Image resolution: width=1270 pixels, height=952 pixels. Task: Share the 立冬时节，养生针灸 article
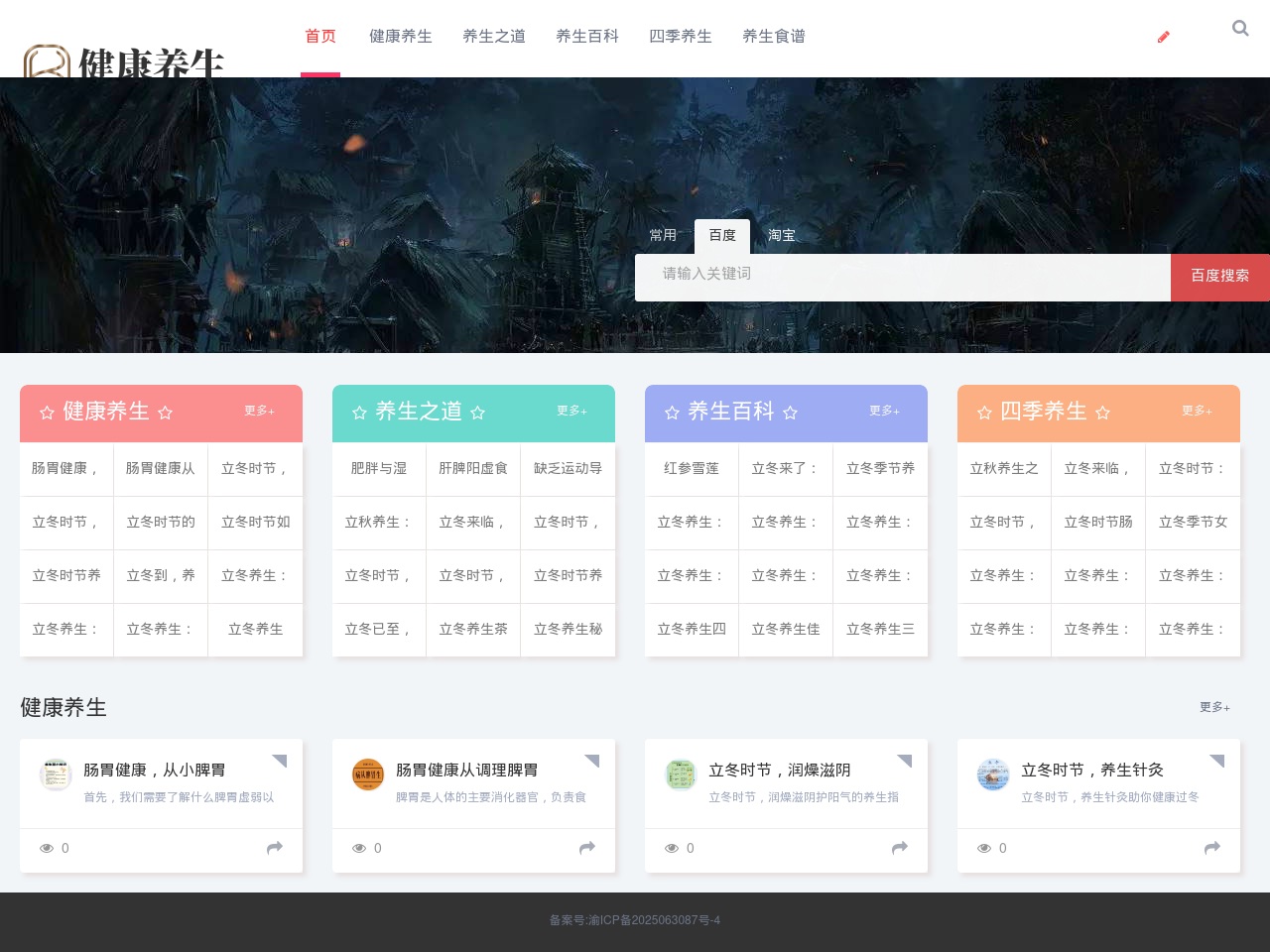[1212, 848]
